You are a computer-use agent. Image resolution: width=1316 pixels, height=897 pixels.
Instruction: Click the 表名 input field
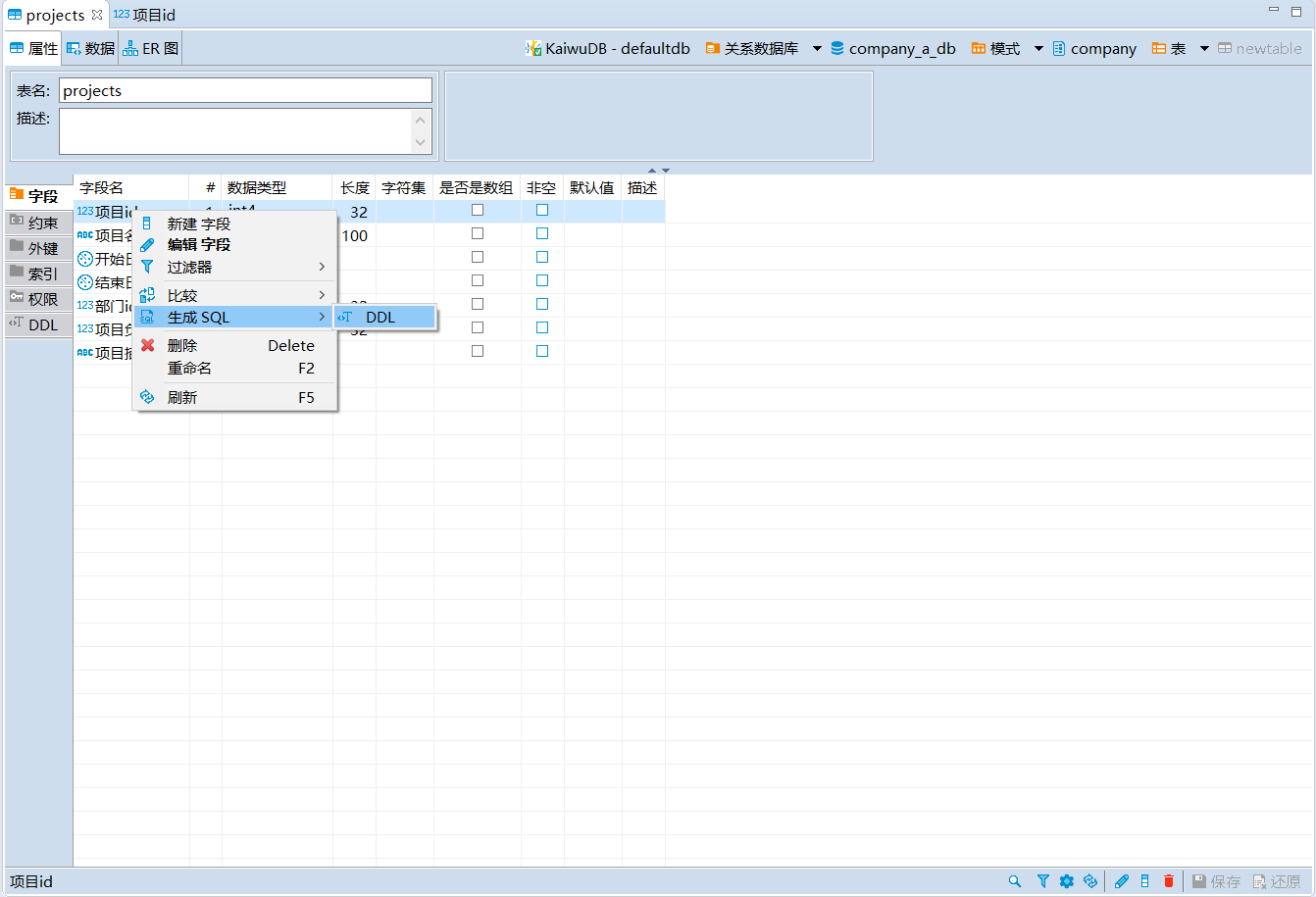(x=245, y=90)
